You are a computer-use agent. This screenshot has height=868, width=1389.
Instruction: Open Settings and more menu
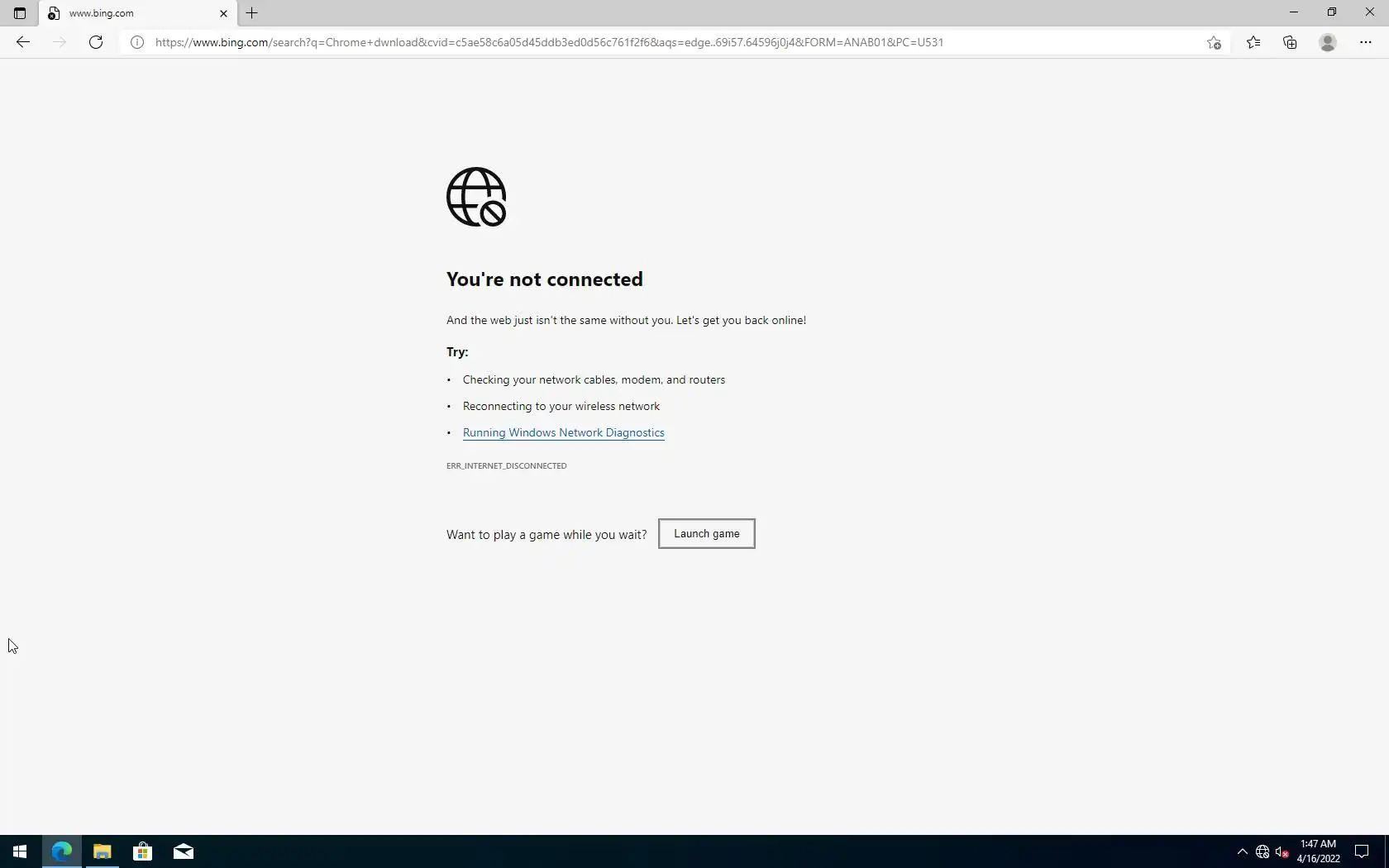(1366, 42)
